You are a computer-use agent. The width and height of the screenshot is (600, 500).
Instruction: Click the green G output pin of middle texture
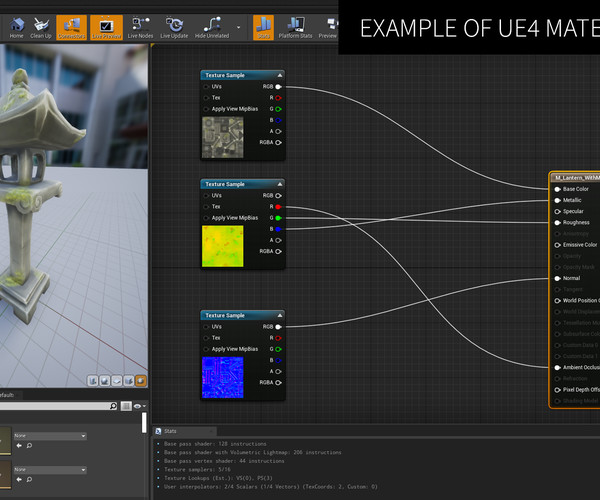[278, 217]
